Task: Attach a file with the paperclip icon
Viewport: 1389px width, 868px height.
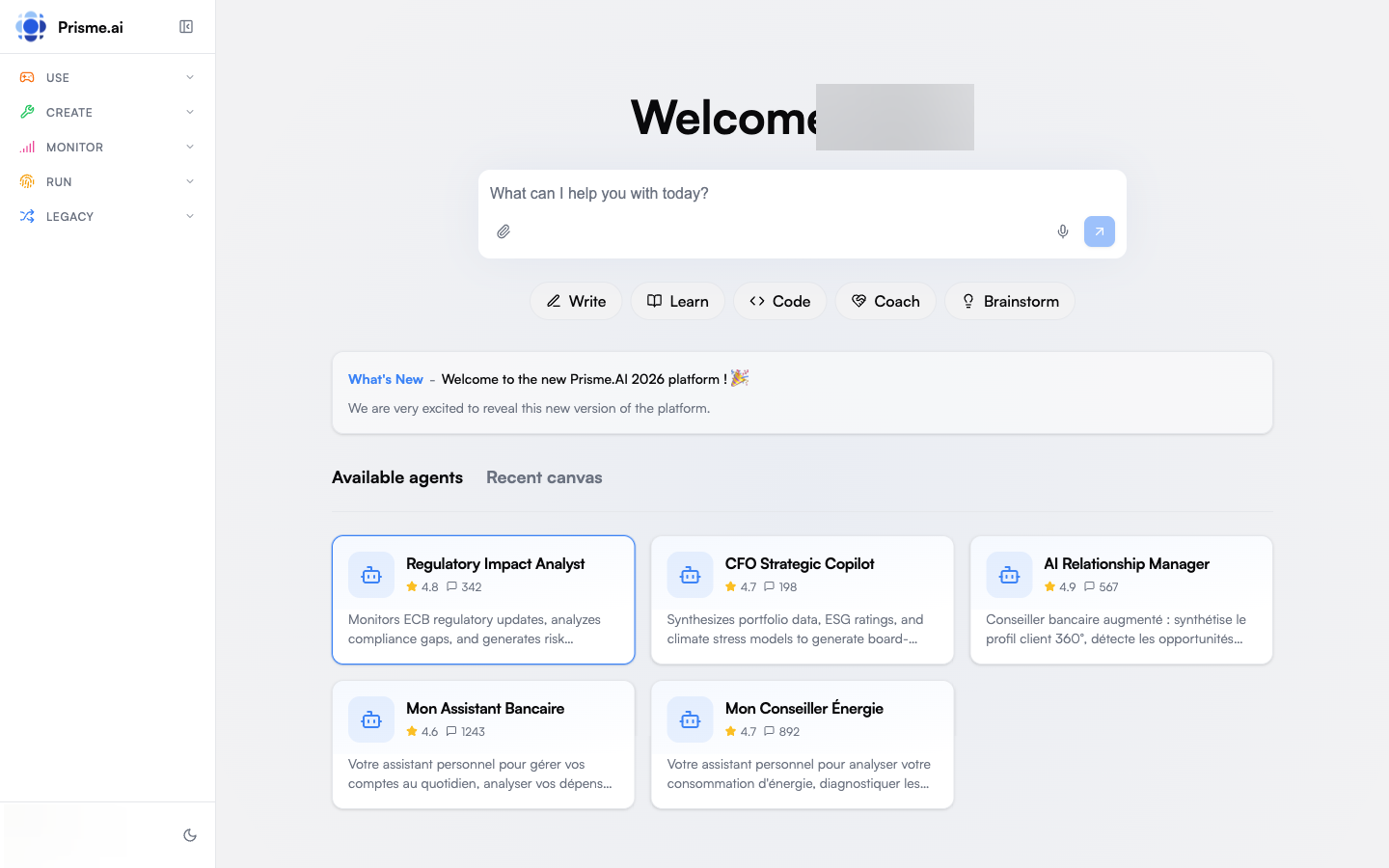Action: tap(504, 231)
